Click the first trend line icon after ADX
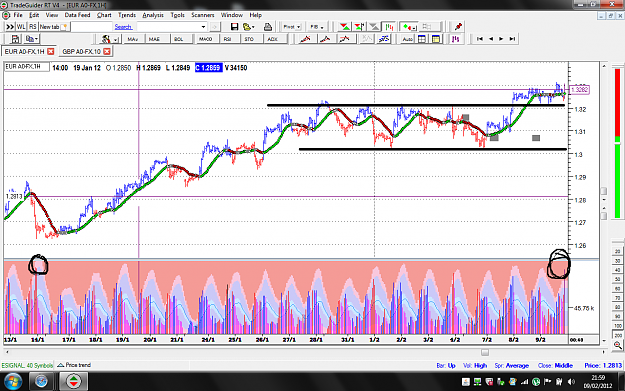This screenshot has height=391, width=625. point(306,39)
